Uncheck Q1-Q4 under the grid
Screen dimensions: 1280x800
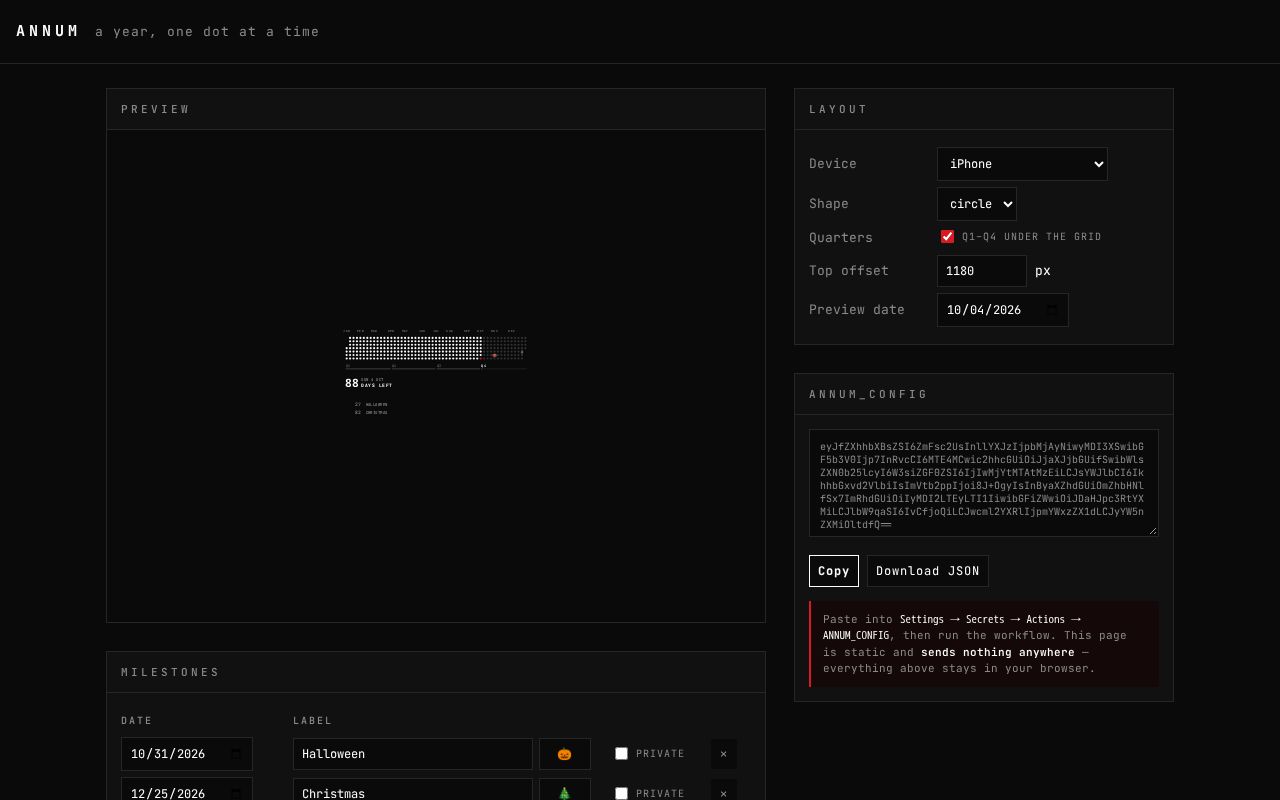coord(947,237)
